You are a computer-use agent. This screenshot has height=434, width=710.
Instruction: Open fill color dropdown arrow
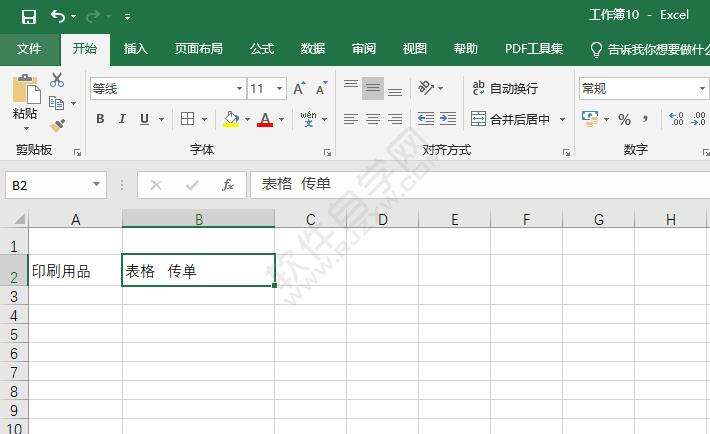coord(247,120)
